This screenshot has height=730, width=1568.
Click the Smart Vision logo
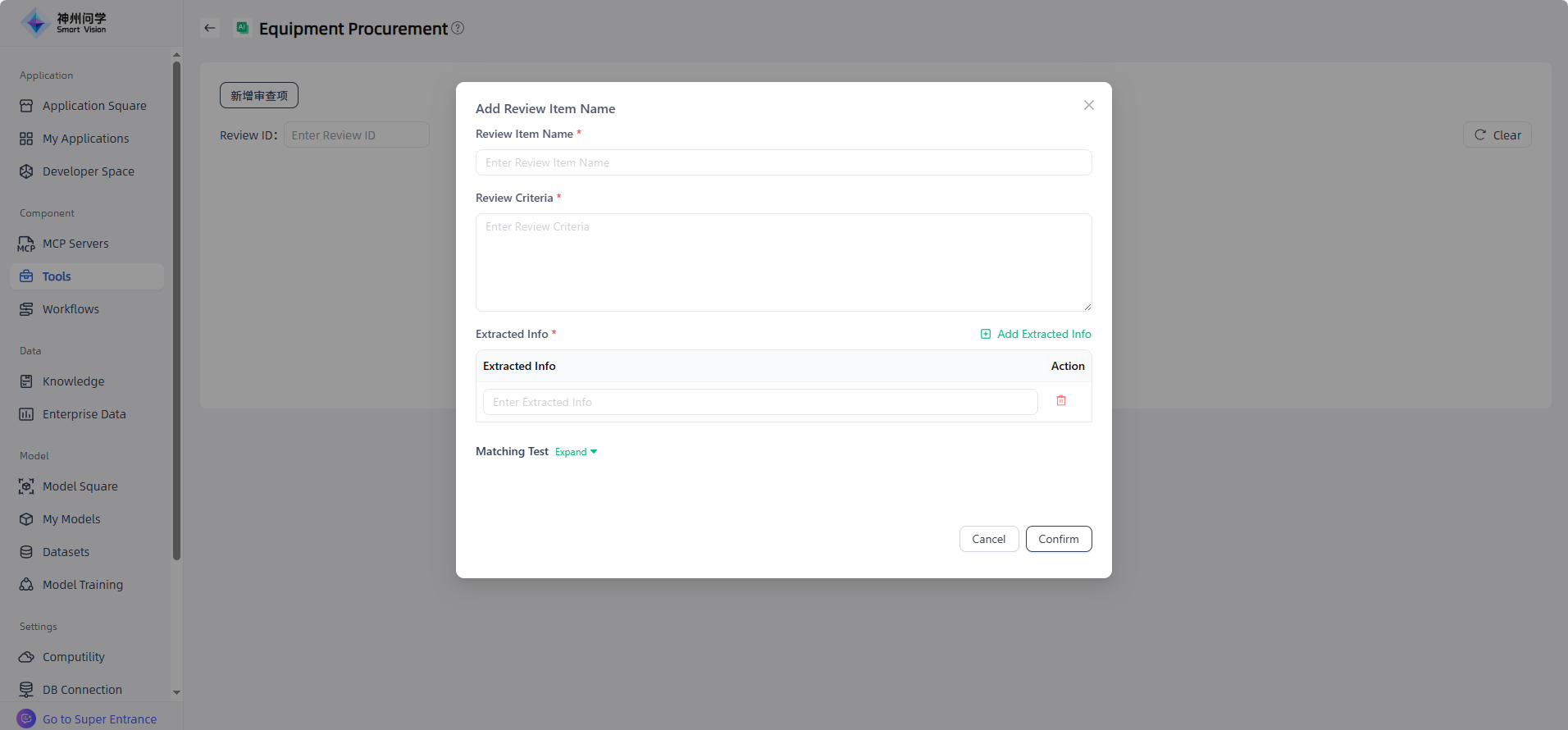pos(64,23)
